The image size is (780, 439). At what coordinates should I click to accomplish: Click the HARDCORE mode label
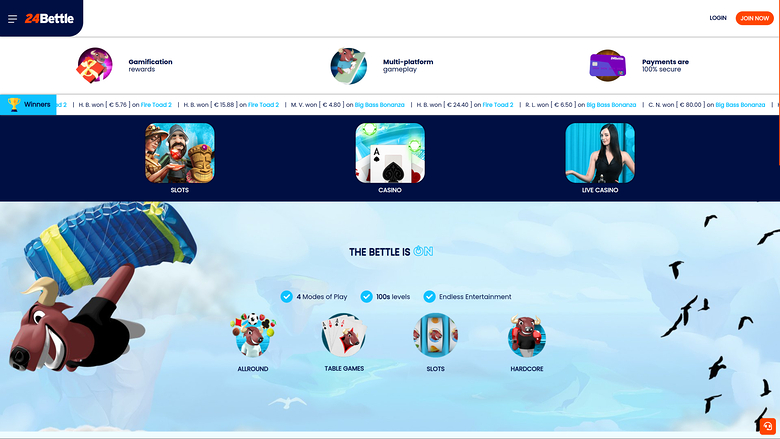(x=527, y=369)
